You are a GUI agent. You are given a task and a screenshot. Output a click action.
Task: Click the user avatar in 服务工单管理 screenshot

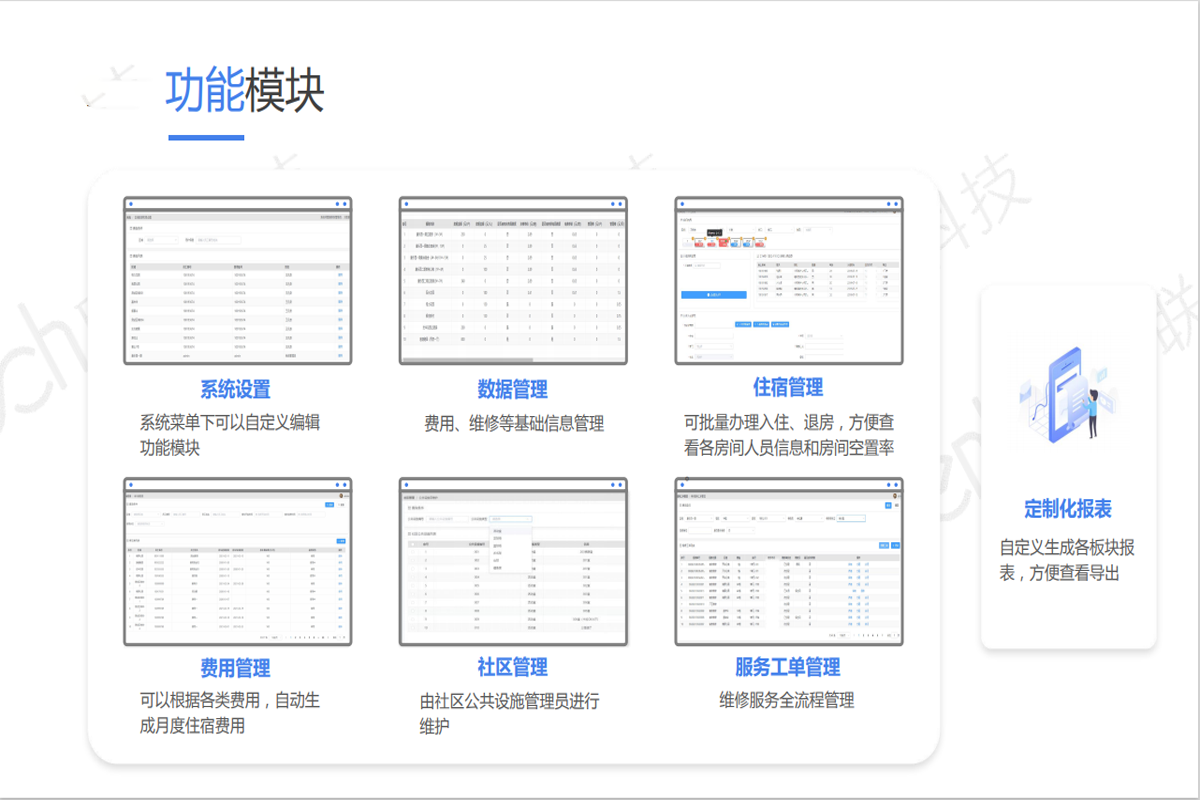(x=896, y=495)
